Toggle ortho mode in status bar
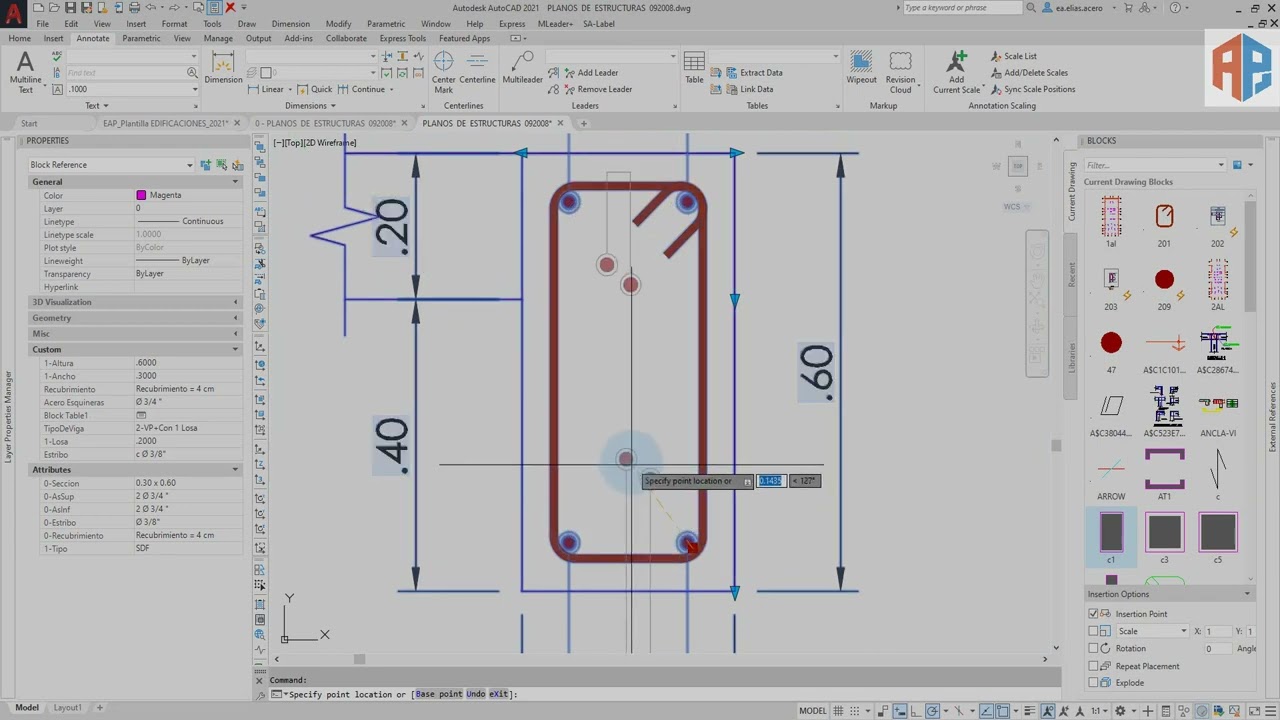Viewport: 1280px width, 720px height. click(x=915, y=711)
